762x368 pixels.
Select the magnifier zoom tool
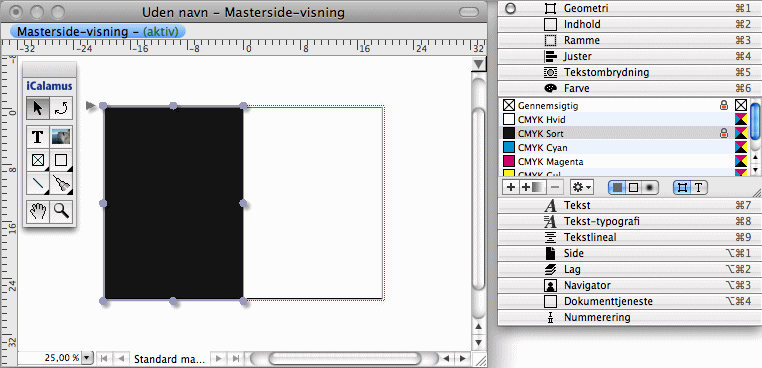pos(61,211)
